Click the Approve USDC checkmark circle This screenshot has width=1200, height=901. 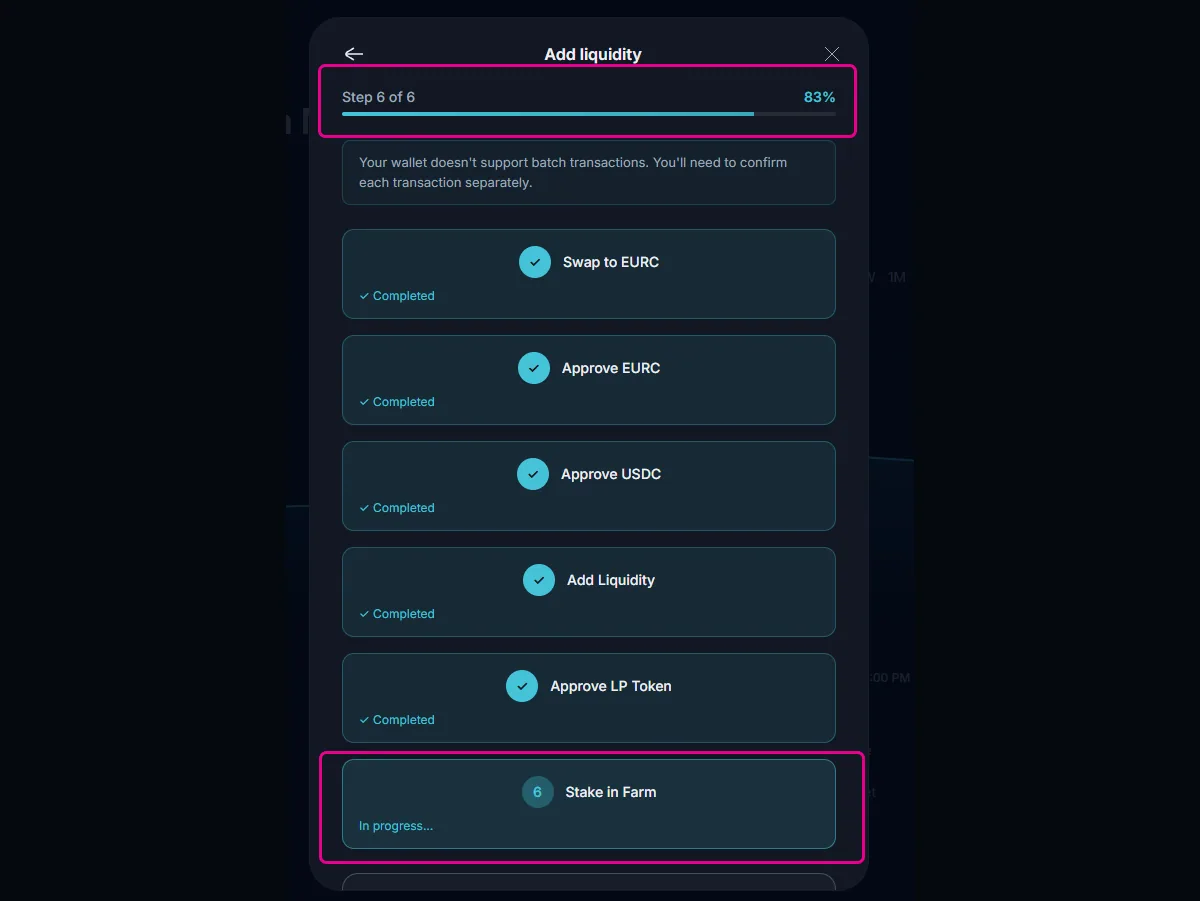[x=533, y=474]
